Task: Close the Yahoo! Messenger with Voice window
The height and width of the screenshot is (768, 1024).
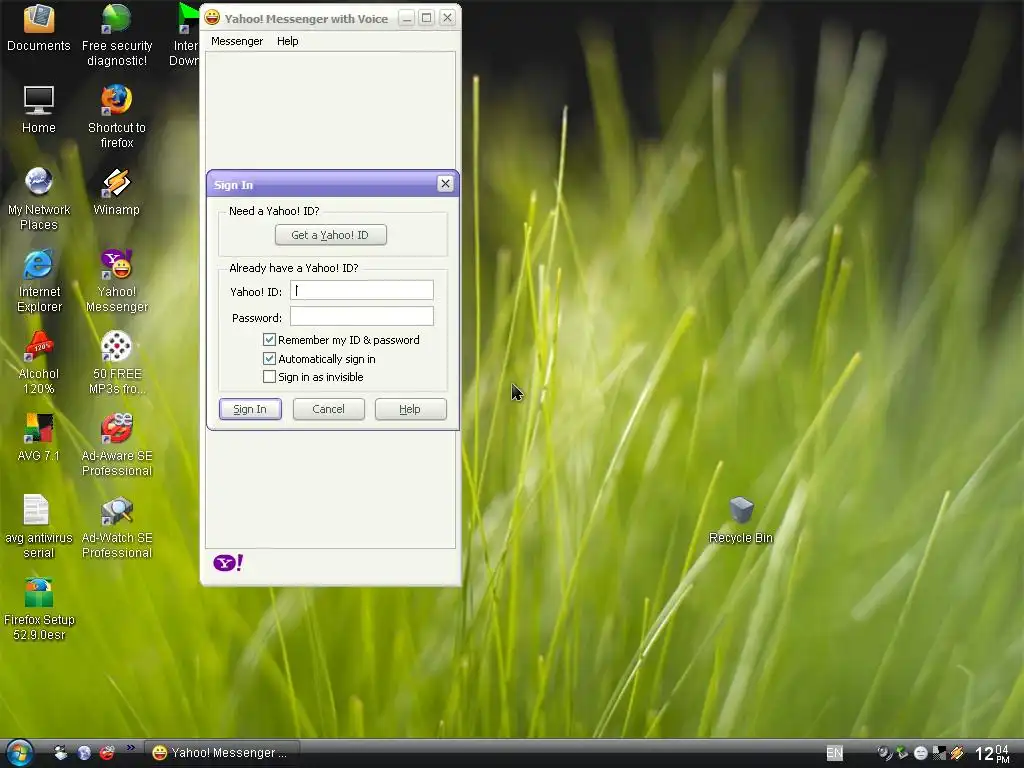Action: (x=447, y=18)
